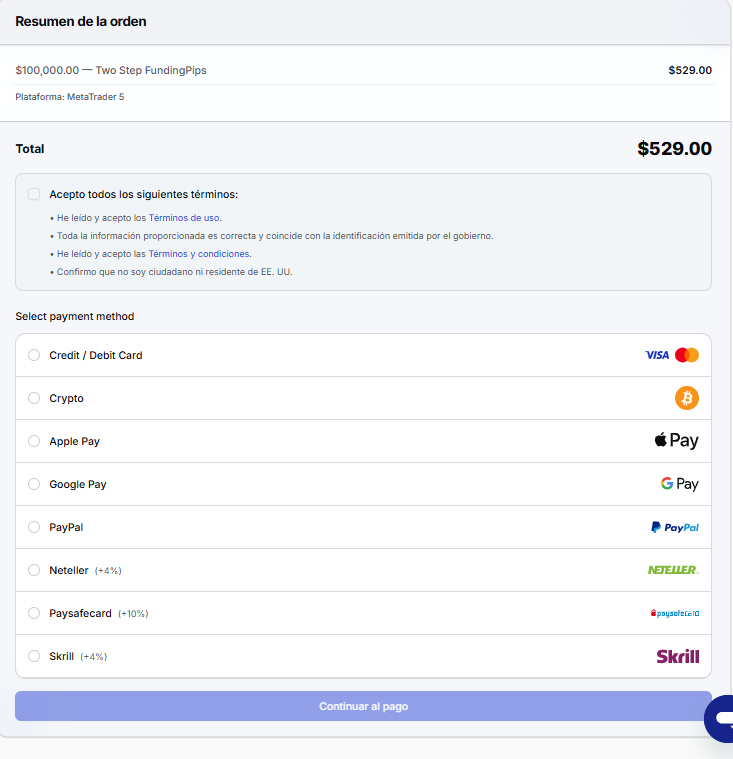Select the Paysafecard (+10%) radio button
Screen dimensions: 733x759
click(34, 613)
